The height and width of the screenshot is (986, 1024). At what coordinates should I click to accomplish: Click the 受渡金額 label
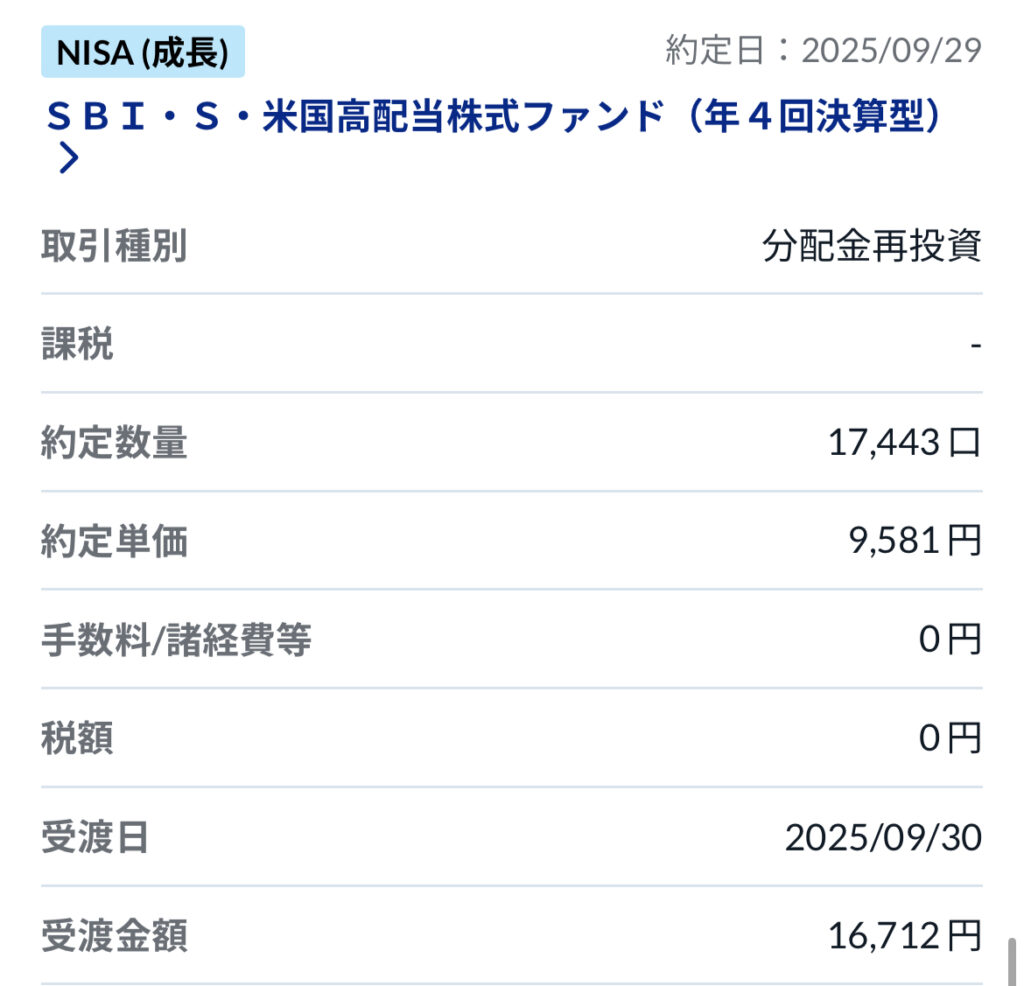(x=114, y=935)
